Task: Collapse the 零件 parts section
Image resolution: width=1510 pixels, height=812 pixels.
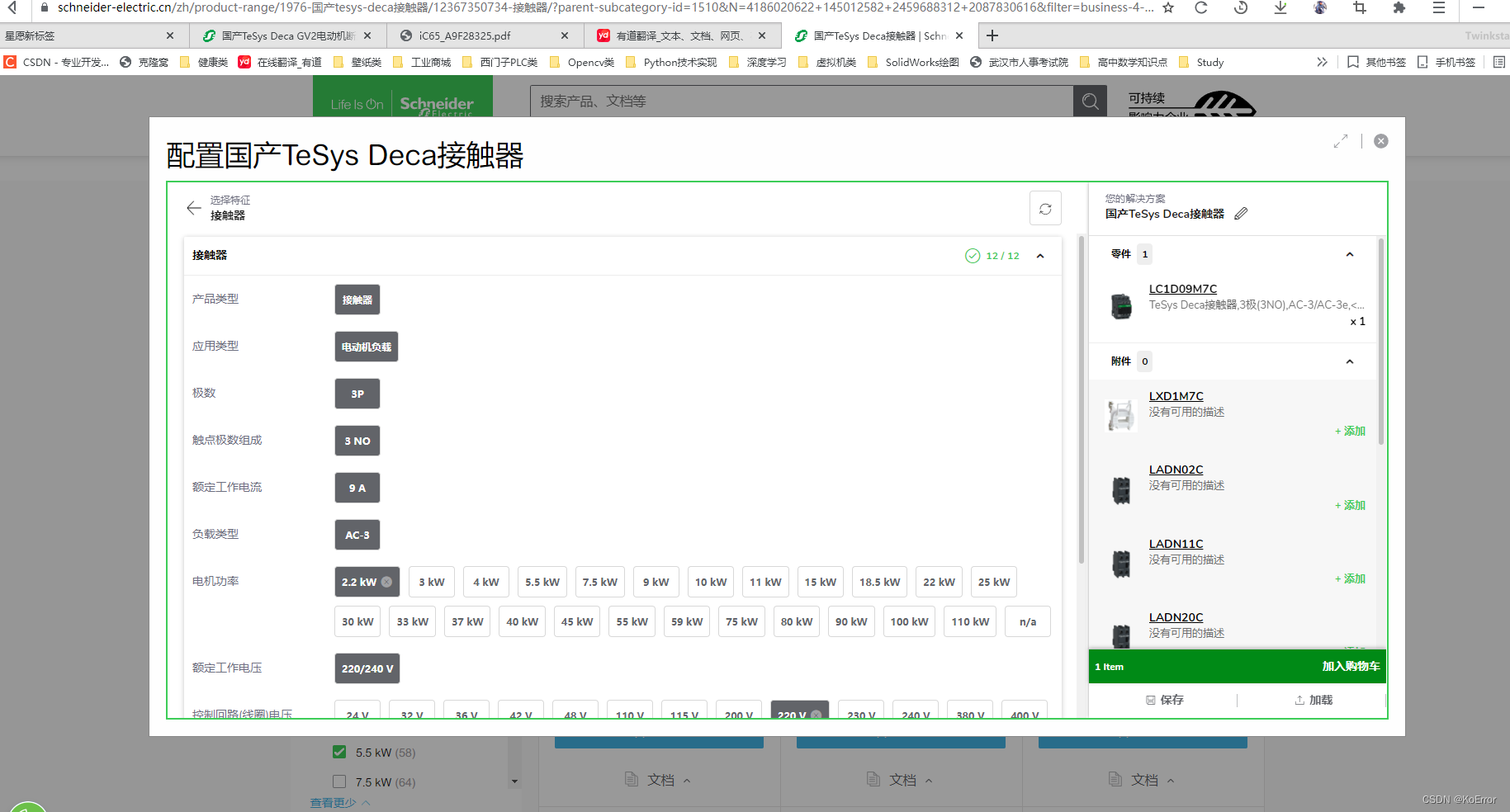Action: tap(1350, 254)
